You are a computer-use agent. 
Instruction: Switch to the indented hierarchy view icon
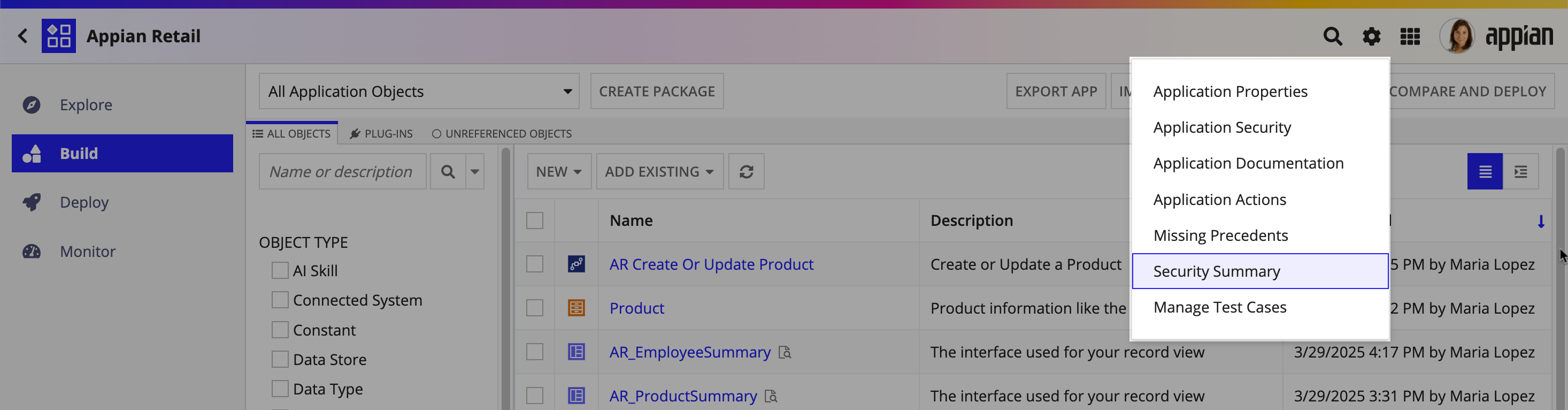point(1520,172)
